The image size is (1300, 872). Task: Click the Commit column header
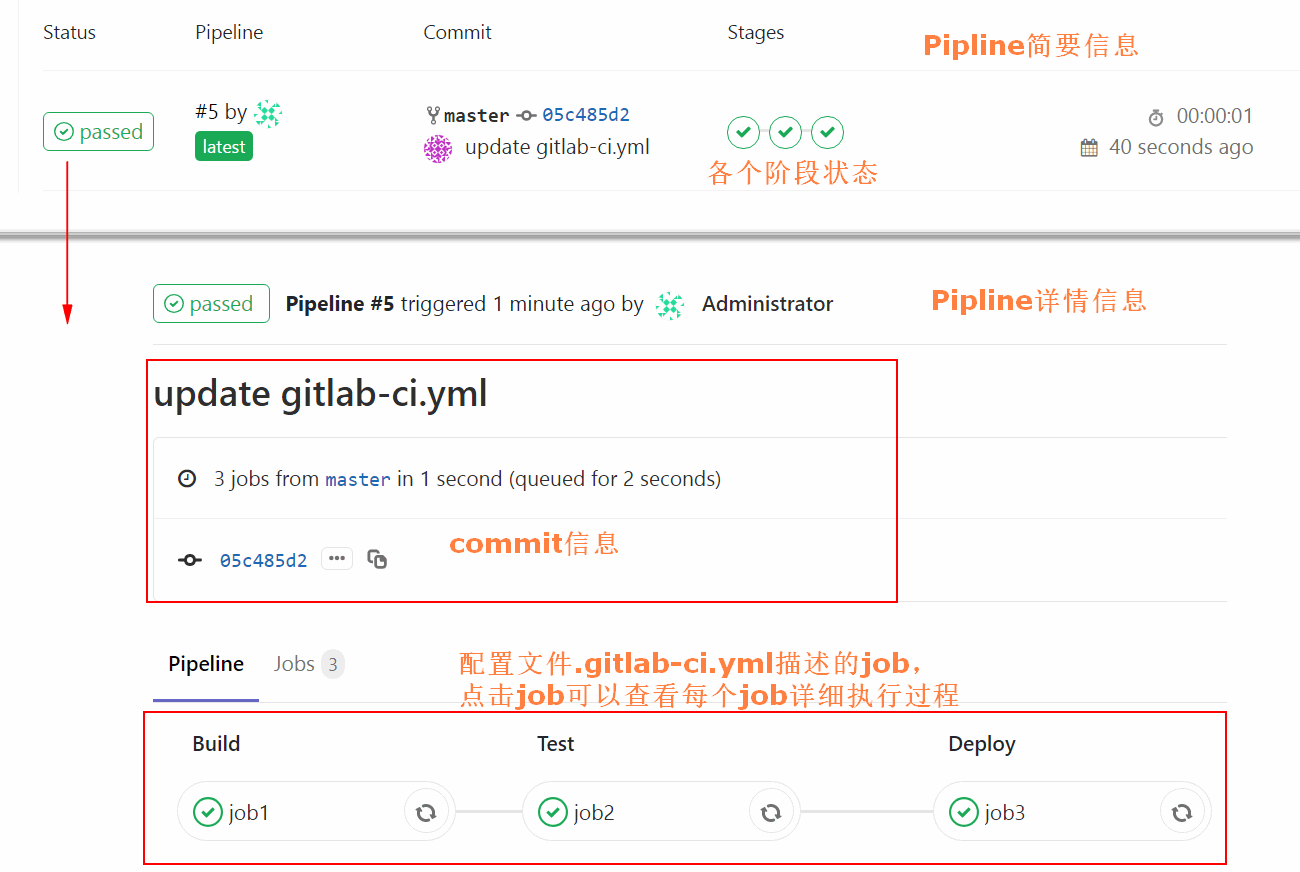pyautogui.click(x=457, y=32)
